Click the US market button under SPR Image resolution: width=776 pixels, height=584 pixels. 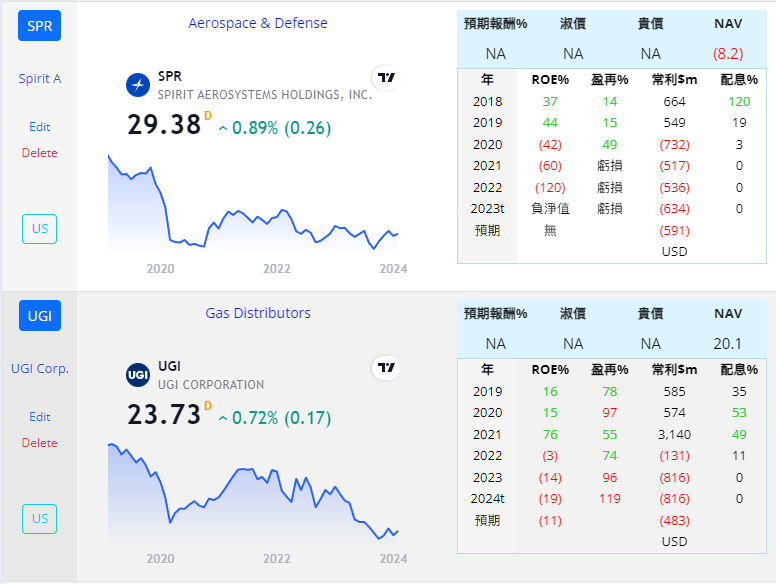pos(40,229)
